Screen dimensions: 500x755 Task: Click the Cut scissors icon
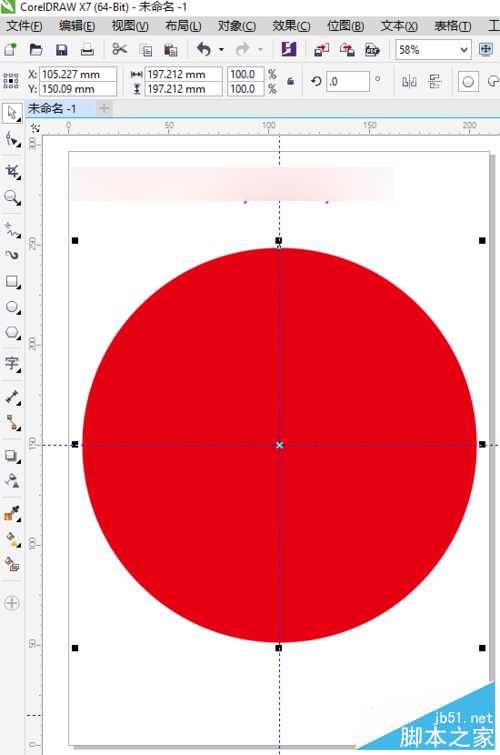coord(119,49)
